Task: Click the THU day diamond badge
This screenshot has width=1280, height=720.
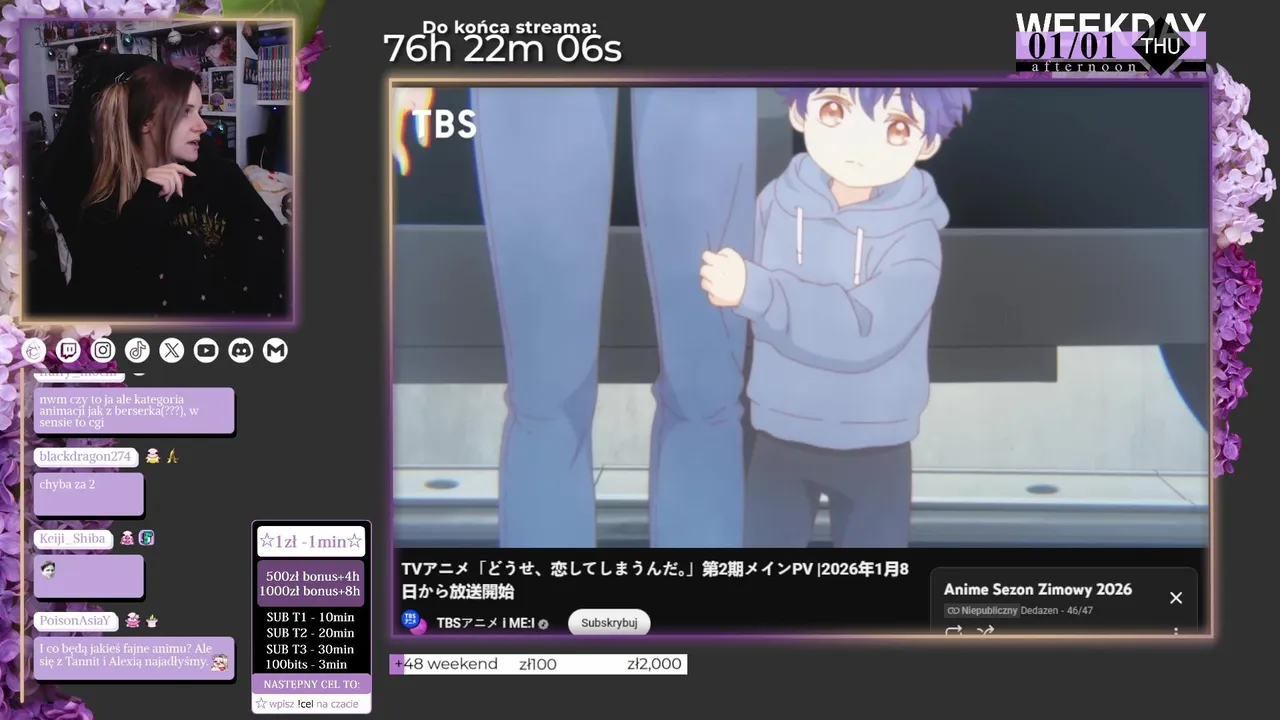Action: coord(1161,46)
